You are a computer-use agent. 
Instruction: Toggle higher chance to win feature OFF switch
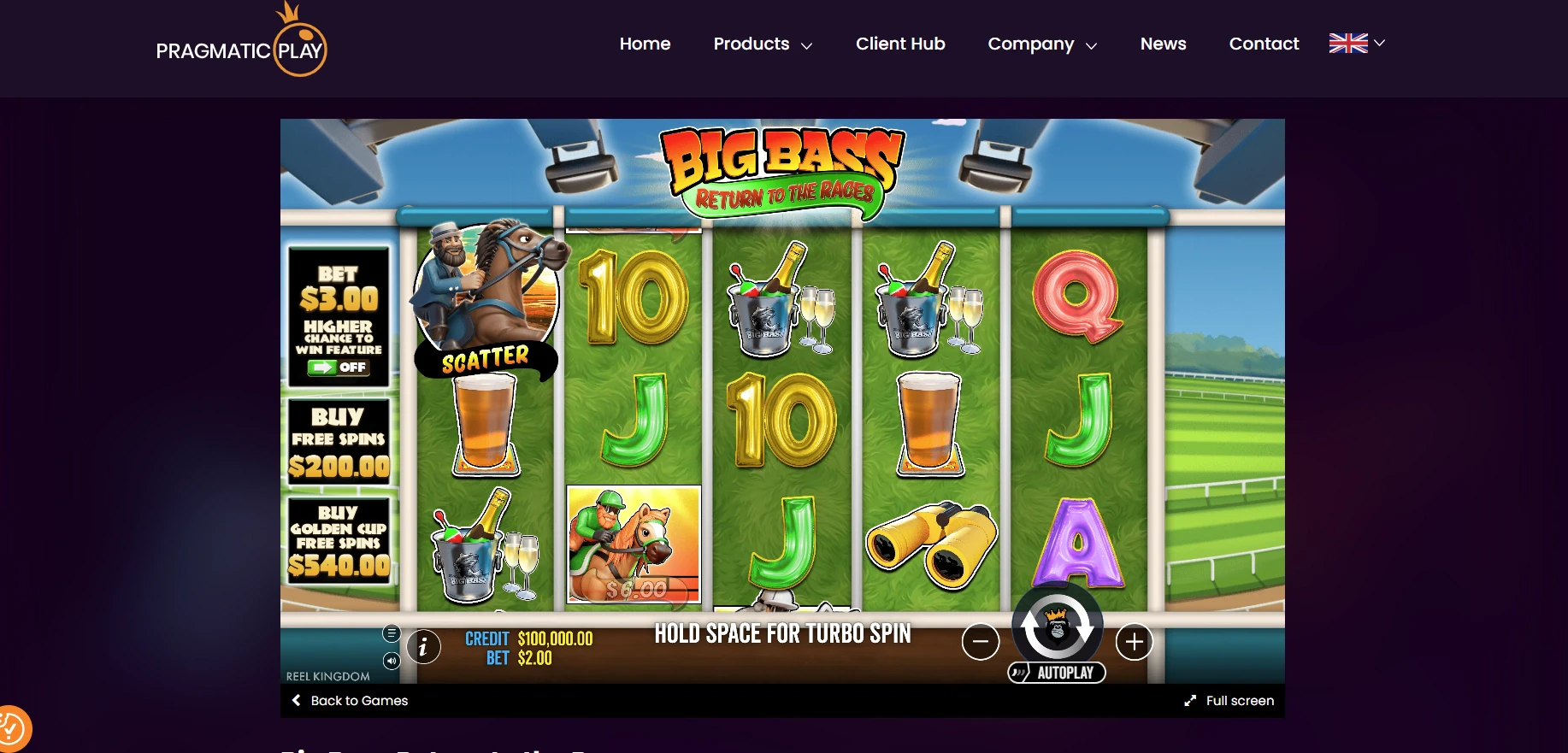[339, 368]
